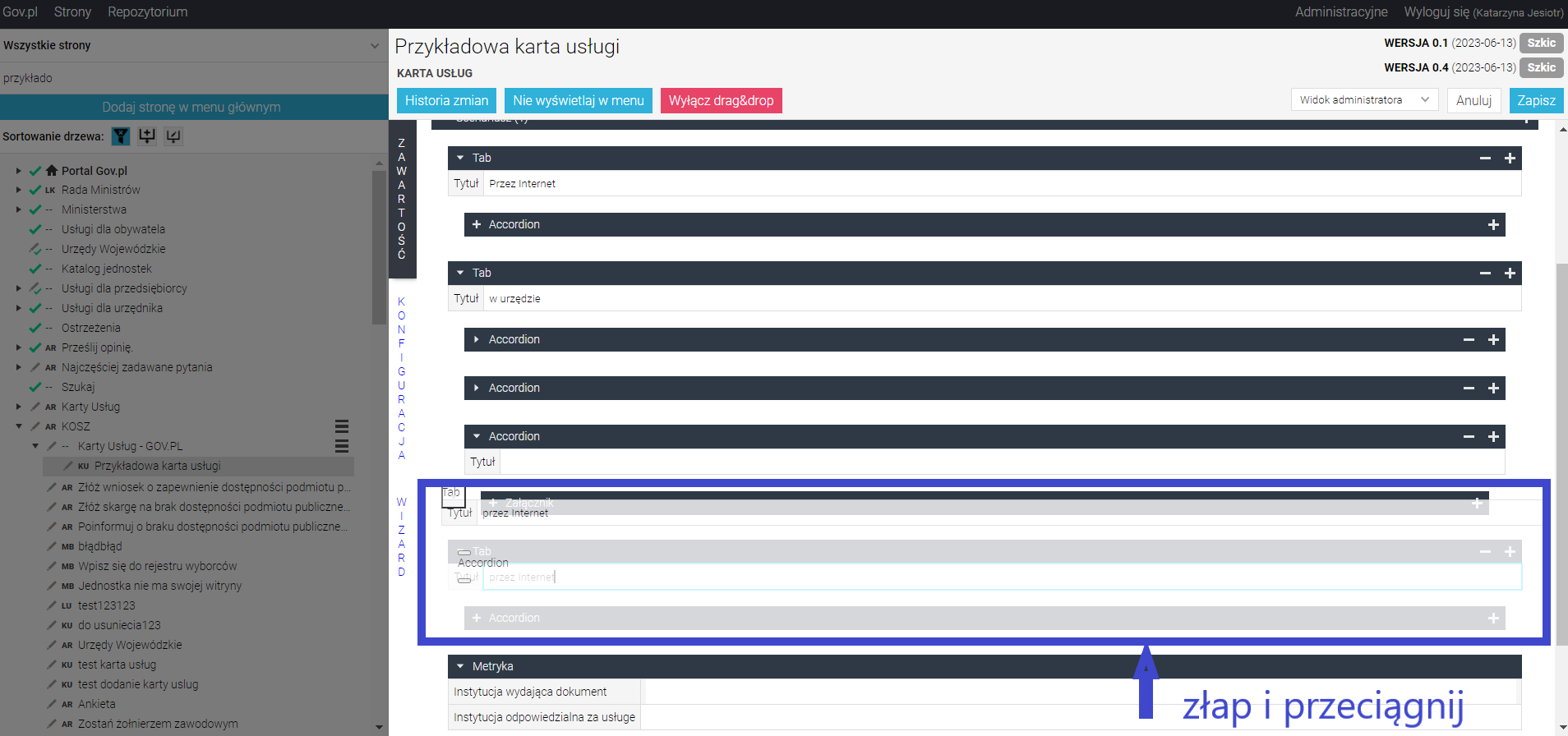Collapse the Tab titled Przez Internet
Screen dimensions: 1568x736
(x=460, y=158)
